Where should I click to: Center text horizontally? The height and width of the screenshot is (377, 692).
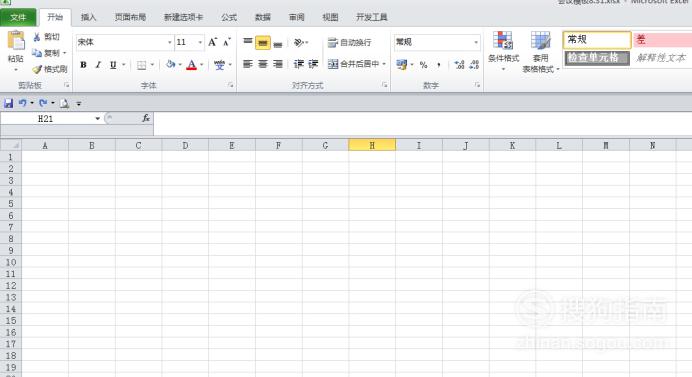pyautogui.click(x=263, y=64)
